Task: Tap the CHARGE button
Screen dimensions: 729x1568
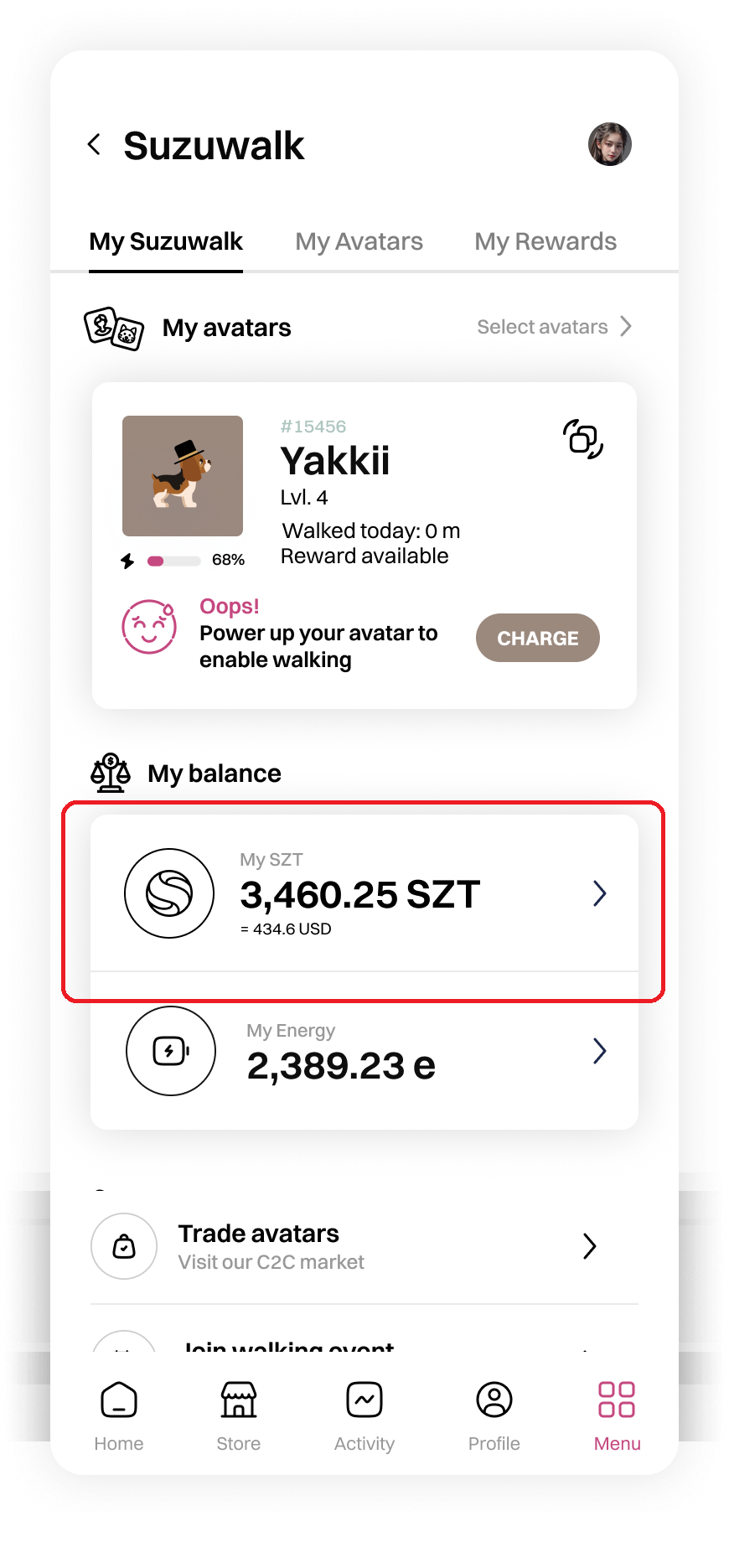Action: point(538,638)
